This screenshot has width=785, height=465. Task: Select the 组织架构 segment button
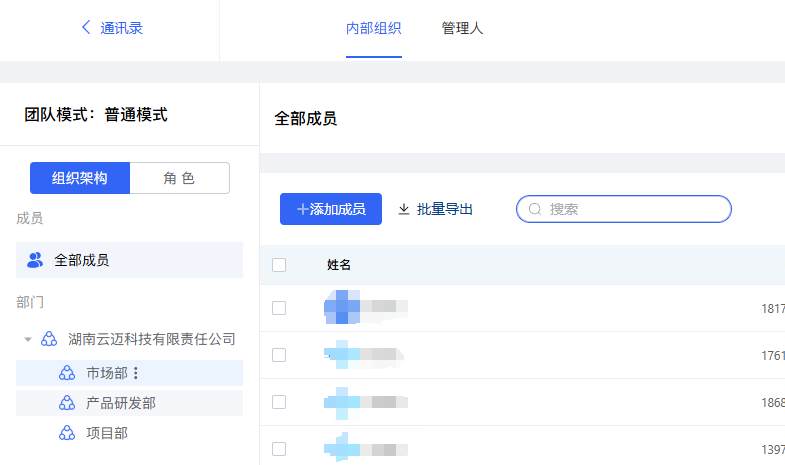(x=80, y=178)
